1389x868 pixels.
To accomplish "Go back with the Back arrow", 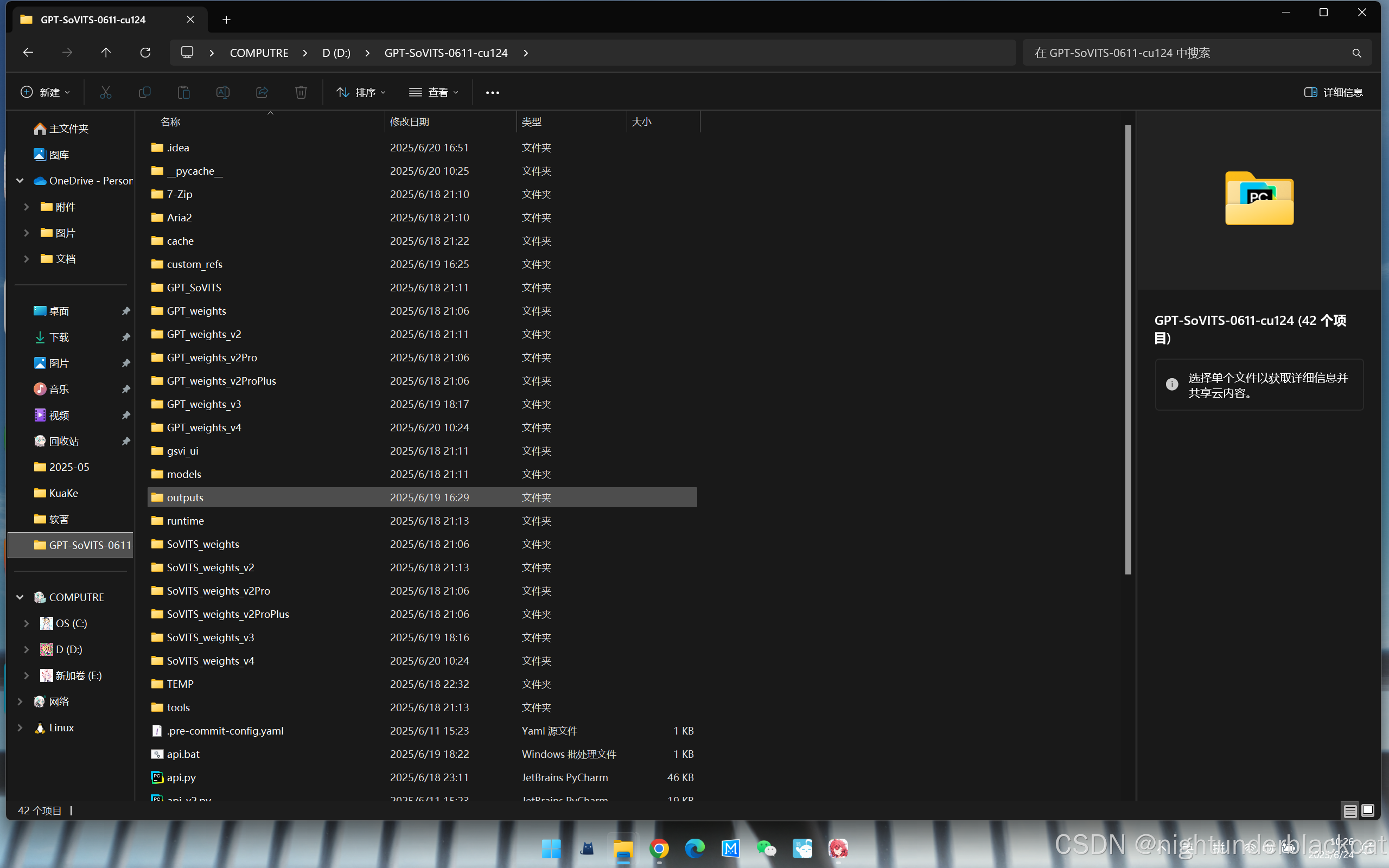I will click(x=28, y=53).
